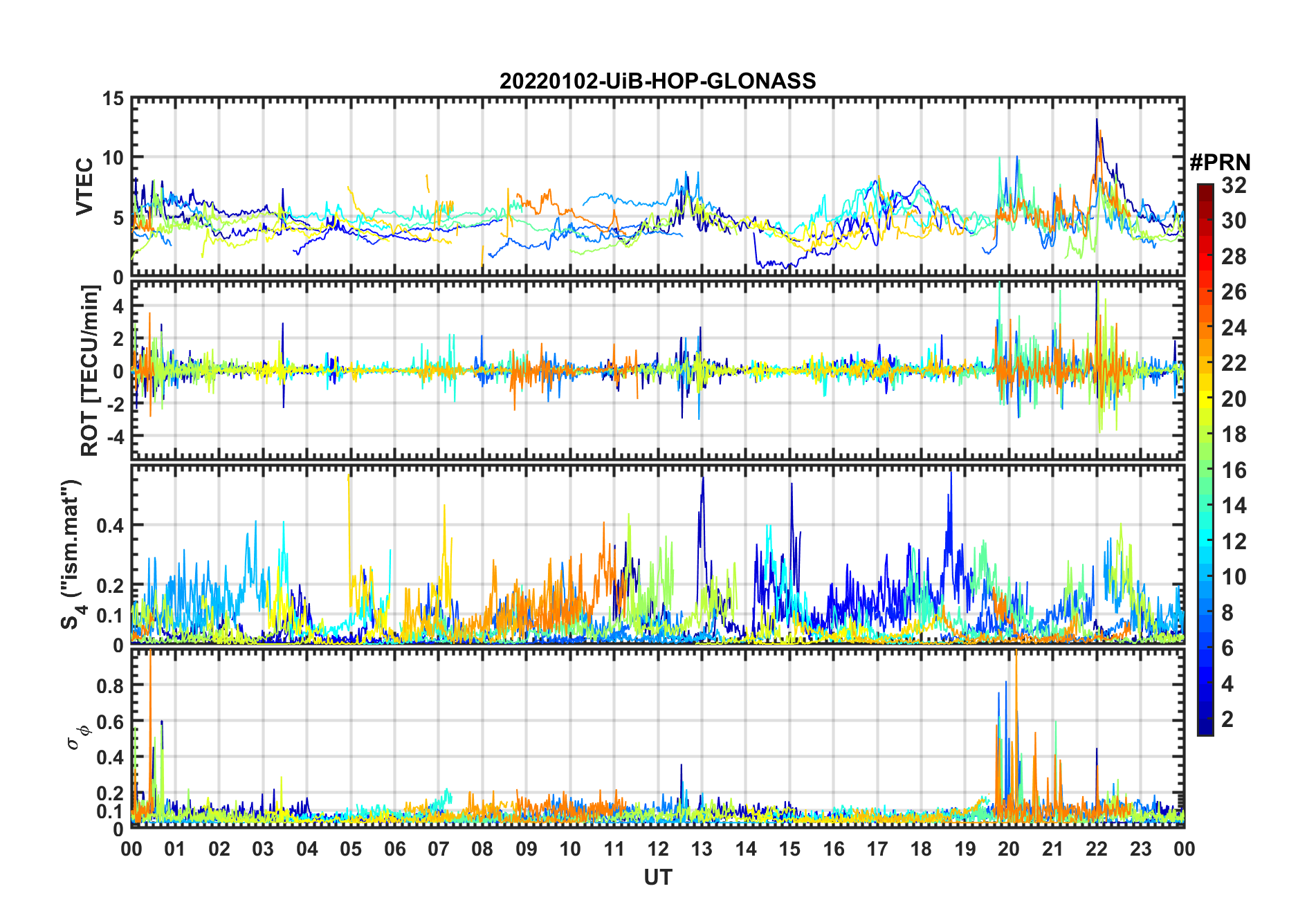1316x920 pixels.
Task: Select the "#PRN" colorbar heading
Action: tap(1220, 163)
